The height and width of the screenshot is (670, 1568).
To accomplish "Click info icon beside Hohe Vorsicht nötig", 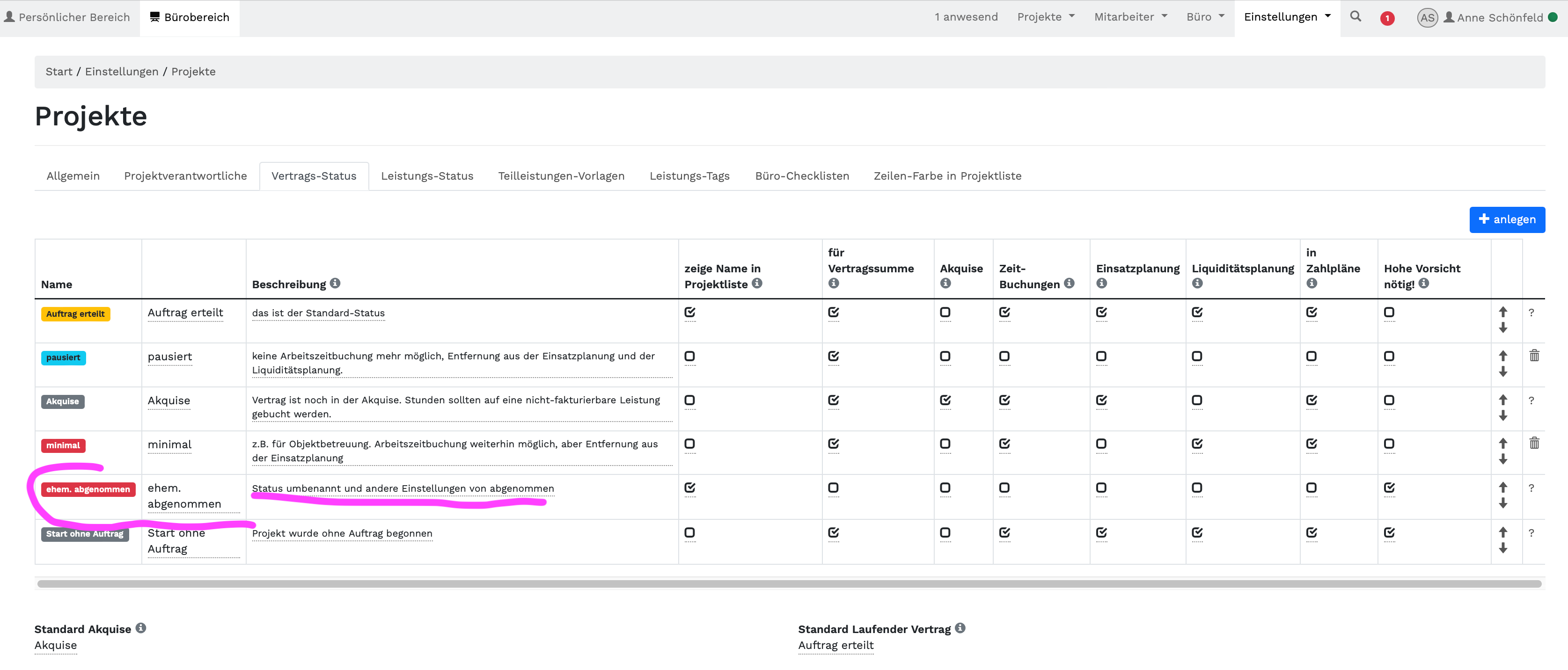I will pyautogui.click(x=1423, y=283).
